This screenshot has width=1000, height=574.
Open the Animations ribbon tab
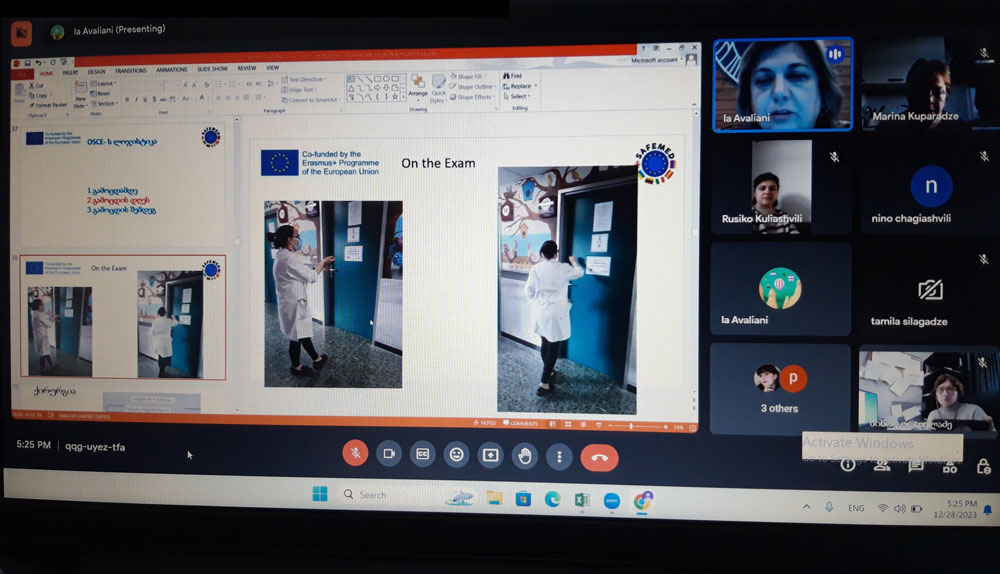point(171,70)
